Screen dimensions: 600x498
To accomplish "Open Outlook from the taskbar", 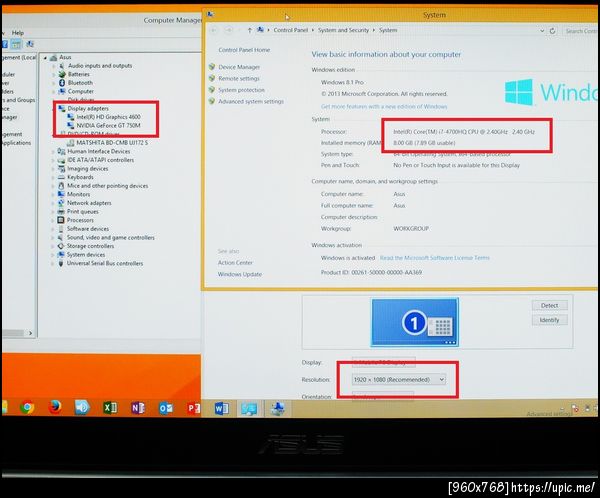I will click(166, 408).
